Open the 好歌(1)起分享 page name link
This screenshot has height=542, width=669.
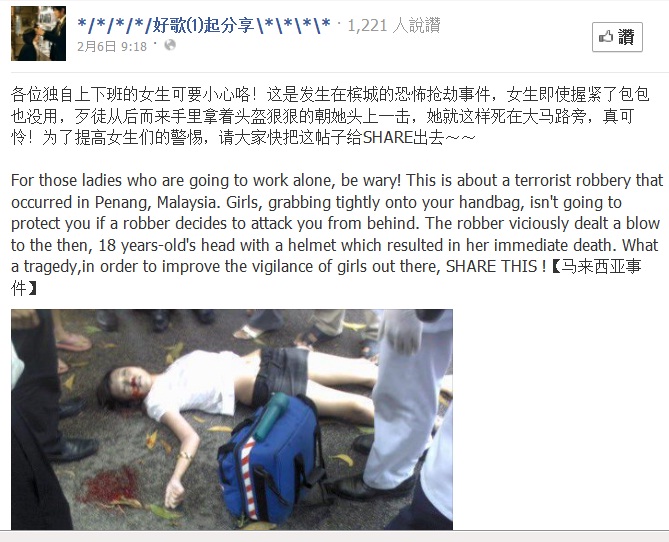click(x=204, y=25)
